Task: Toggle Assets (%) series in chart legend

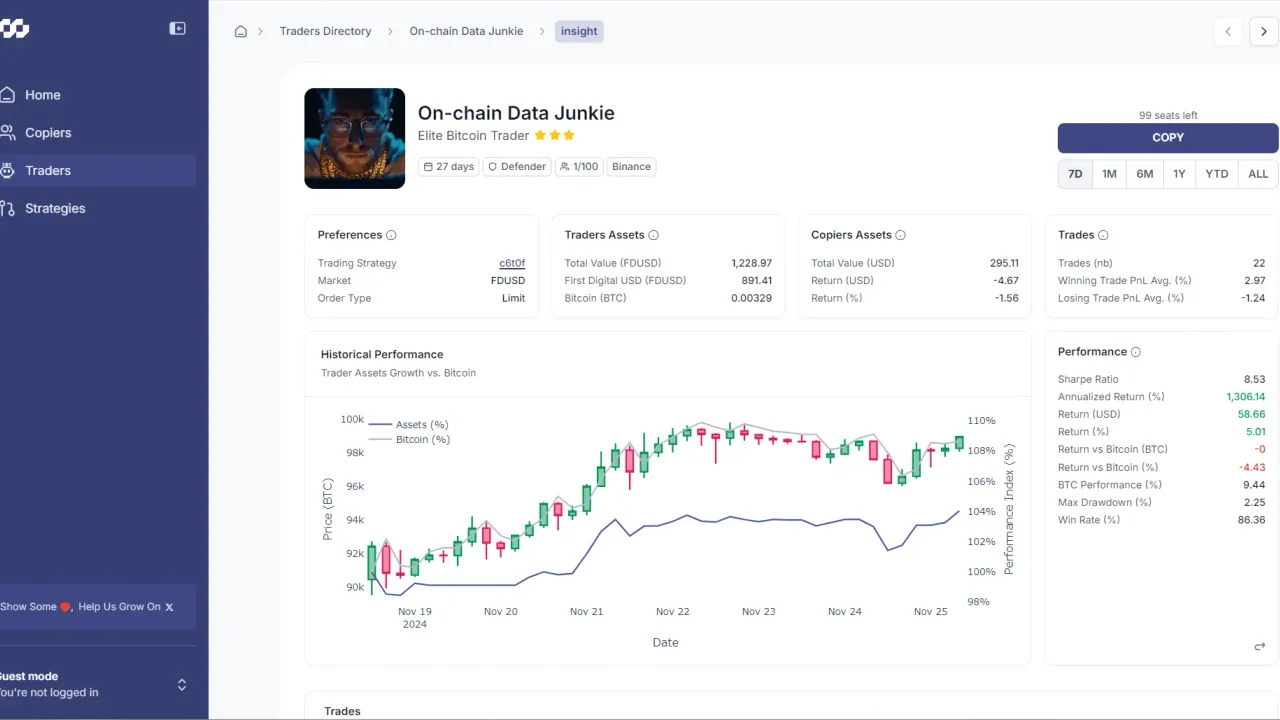Action: (410, 425)
